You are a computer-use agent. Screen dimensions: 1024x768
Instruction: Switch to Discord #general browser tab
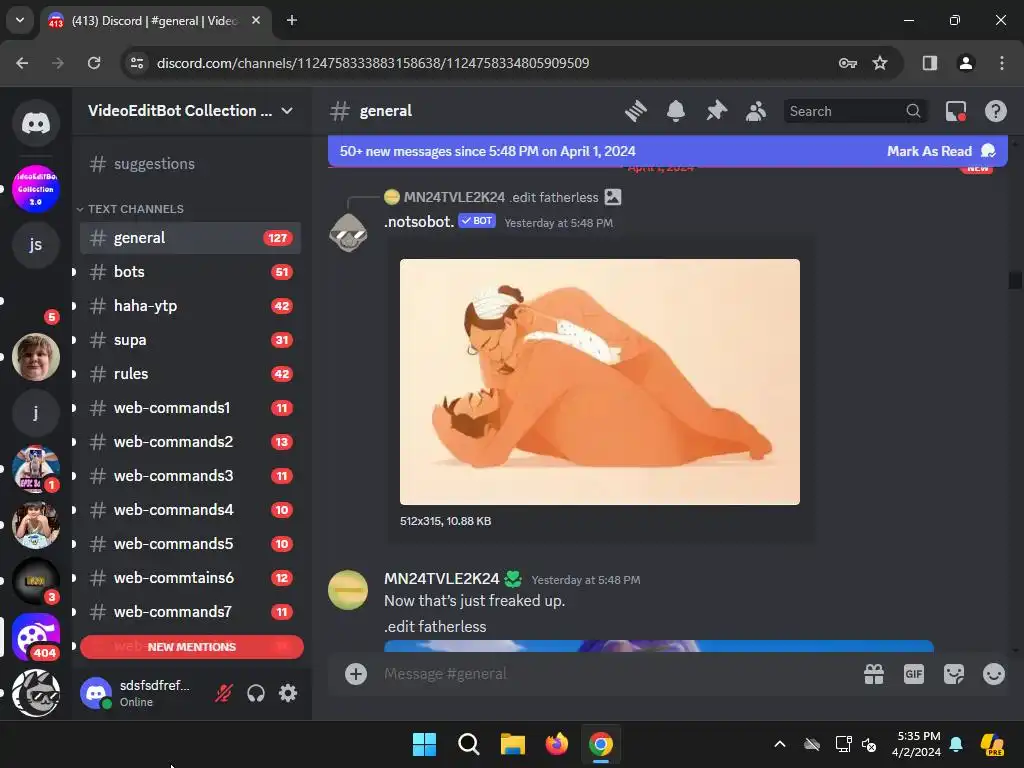coord(153,21)
